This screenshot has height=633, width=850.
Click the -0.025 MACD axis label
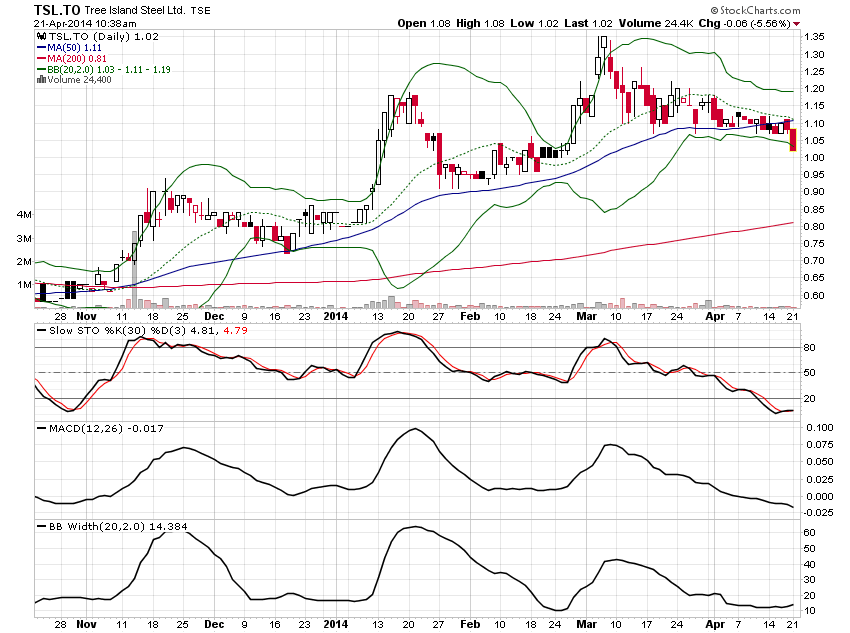[817, 513]
